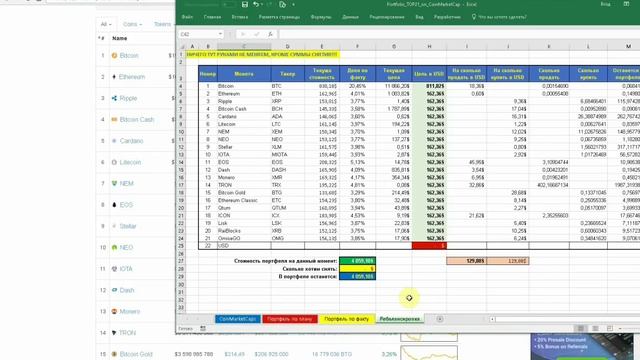Viewport: 640px width, 360px height.
Task: Sort by the Name column header in the browser
Action: click(120, 38)
